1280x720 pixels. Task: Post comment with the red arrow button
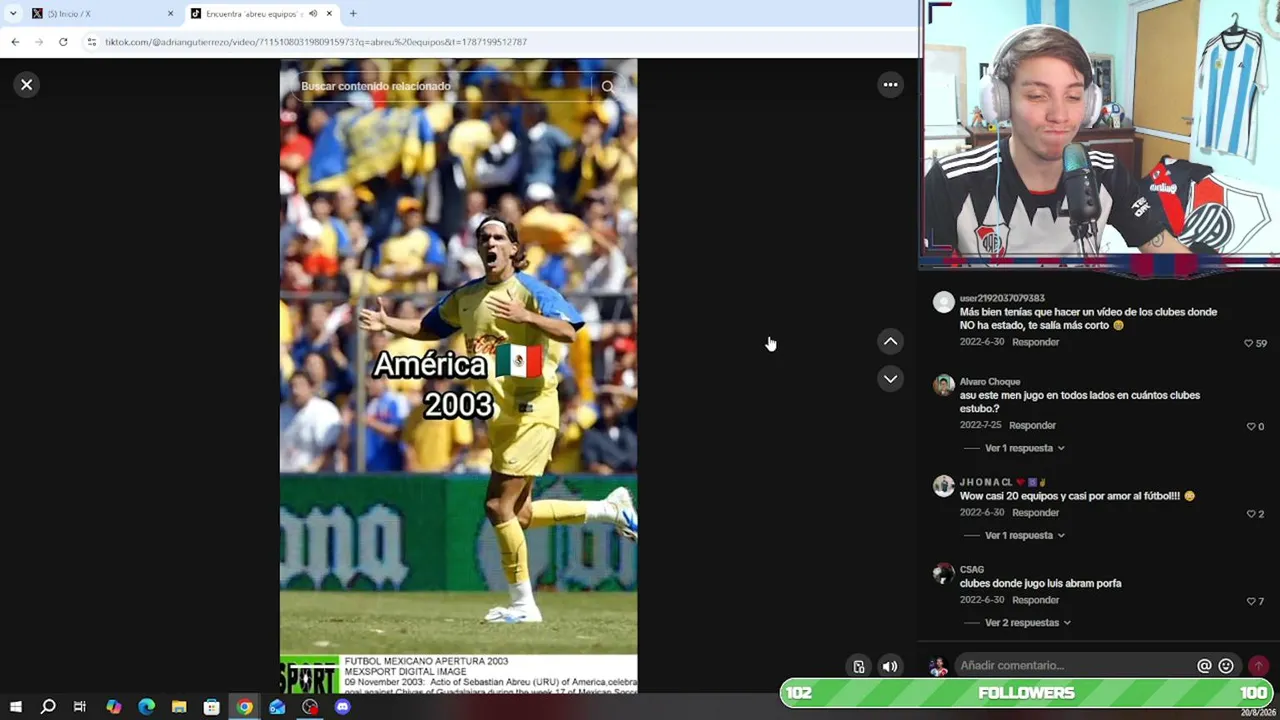click(1258, 666)
